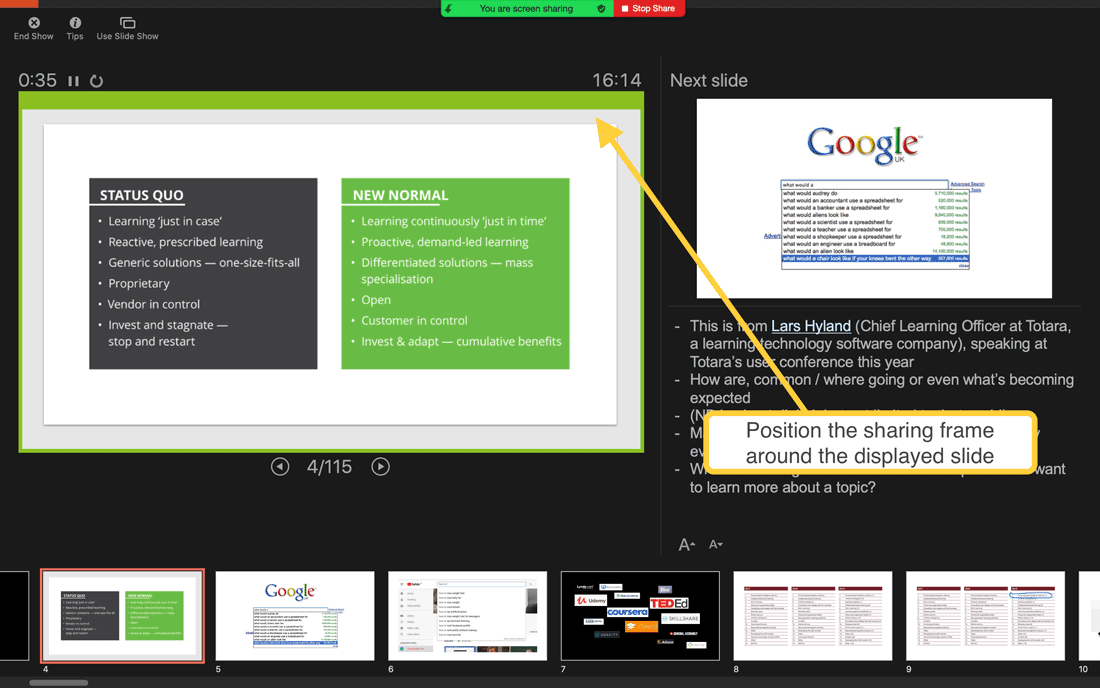The height and width of the screenshot is (688, 1100).
Task: Select slide 6 YouTube thumbnail
Action: click(x=467, y=616)
